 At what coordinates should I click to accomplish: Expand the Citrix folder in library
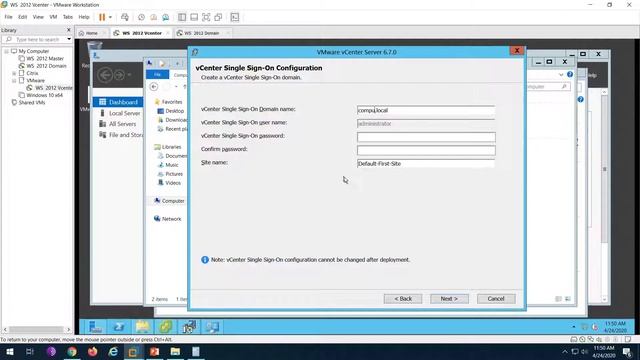pyautogui.click(x=14, y=73)
